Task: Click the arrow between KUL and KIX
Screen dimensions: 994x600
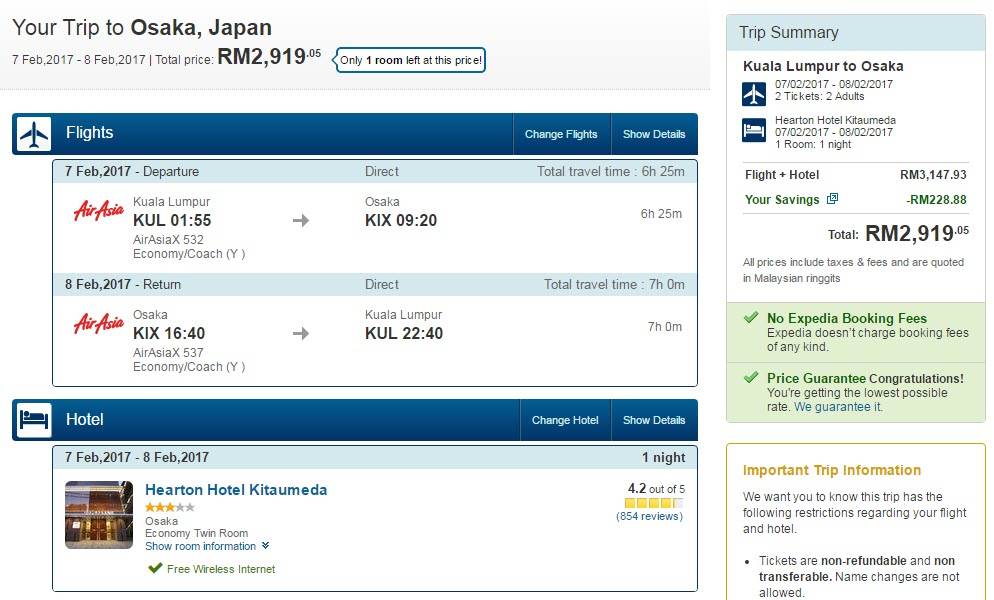Action: click(301, 220)
